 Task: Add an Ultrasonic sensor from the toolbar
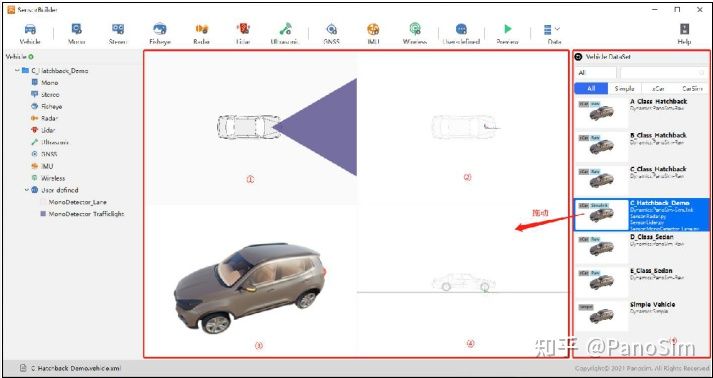(285, 34)
